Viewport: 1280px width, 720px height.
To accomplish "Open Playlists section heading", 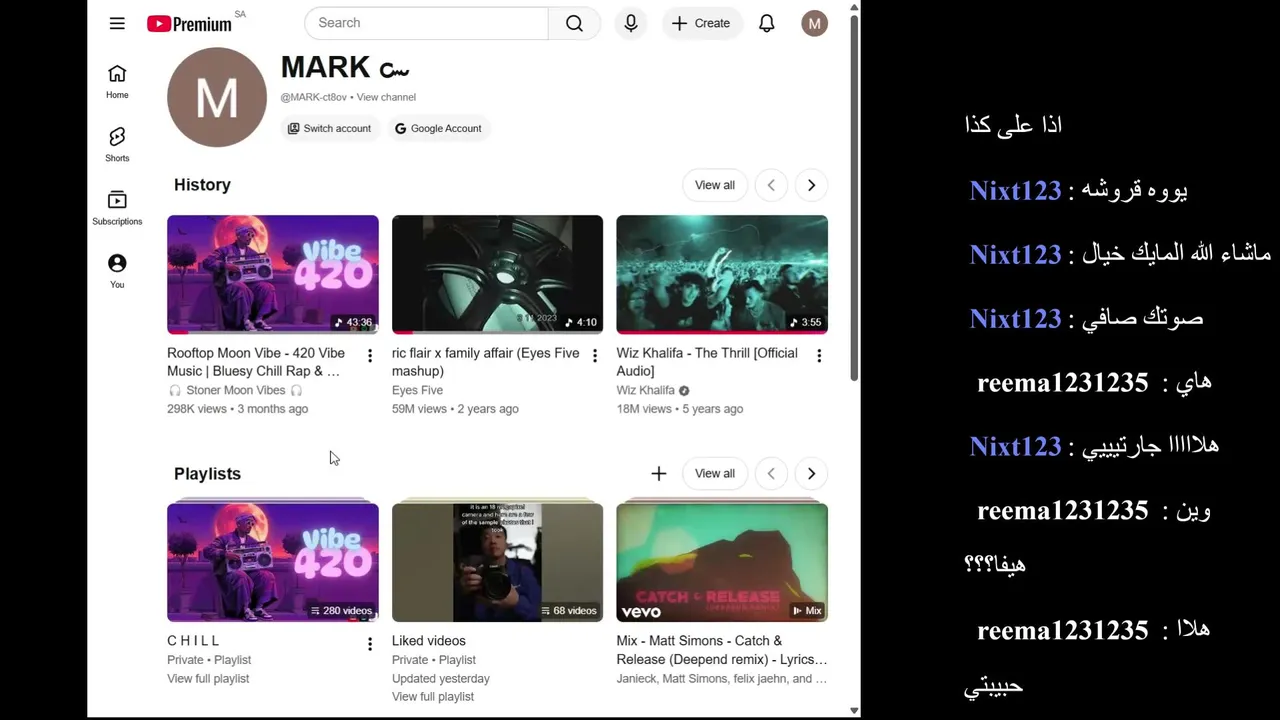I will (x=207, y=474).
